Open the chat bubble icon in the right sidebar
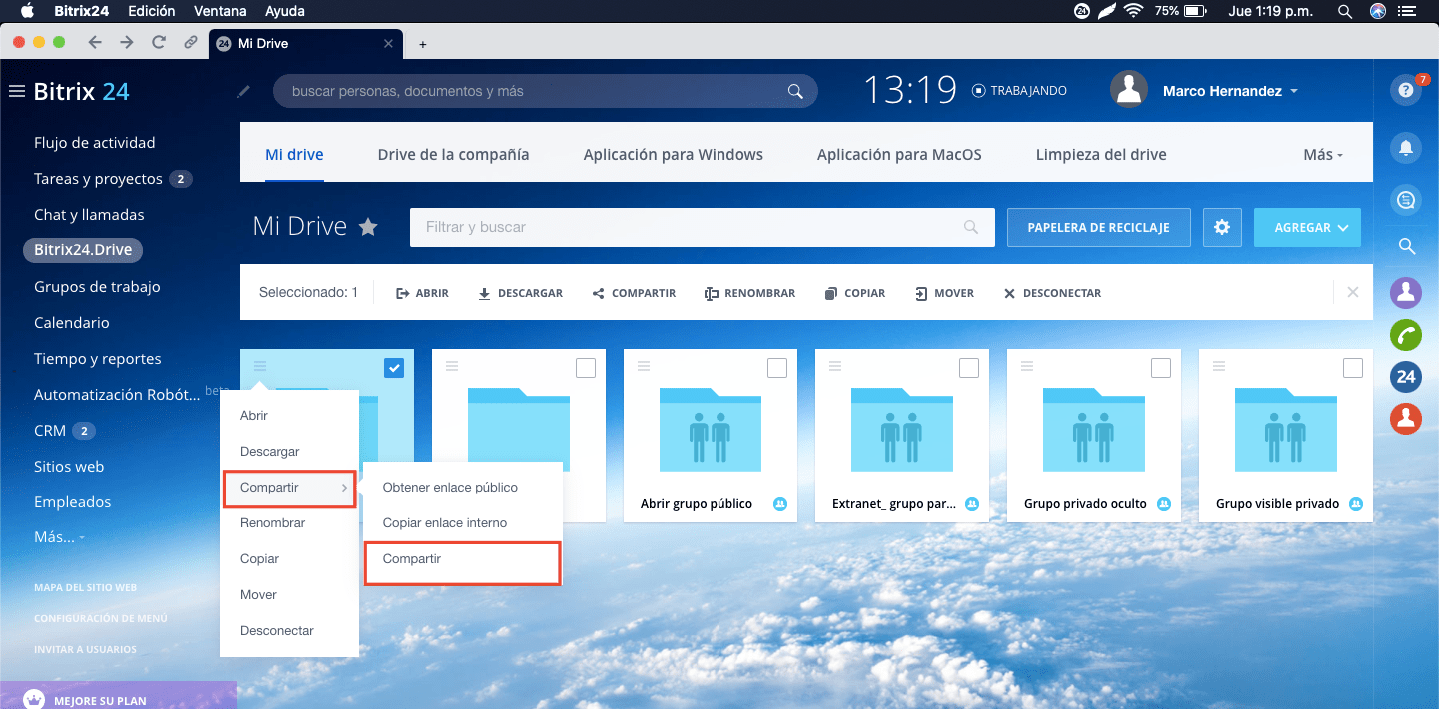This screenshot has height=709, width=1439. [1406, 201]
